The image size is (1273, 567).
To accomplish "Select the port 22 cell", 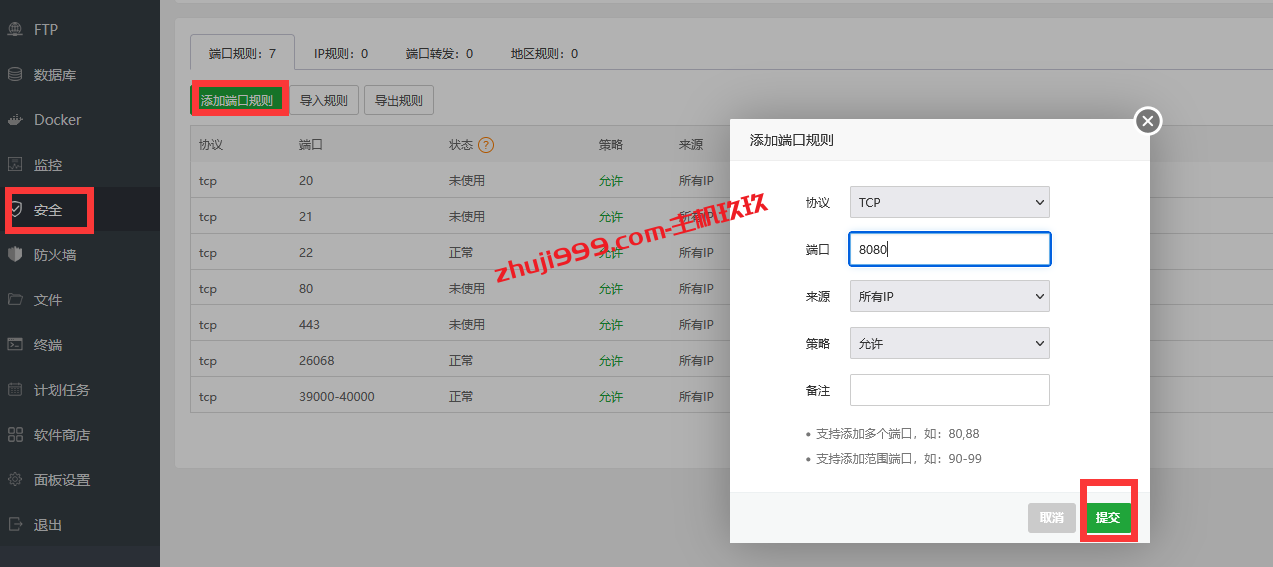I will (306, 252).
